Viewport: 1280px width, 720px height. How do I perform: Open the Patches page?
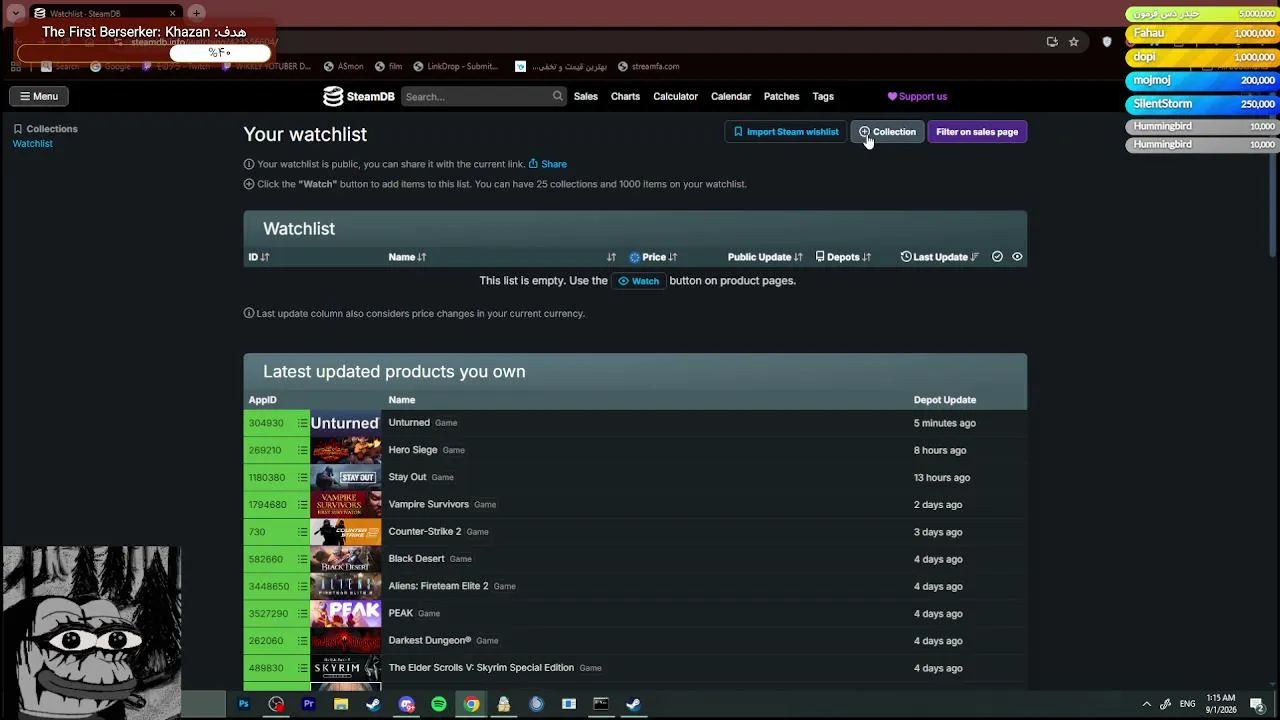click(x=781, y=96)
